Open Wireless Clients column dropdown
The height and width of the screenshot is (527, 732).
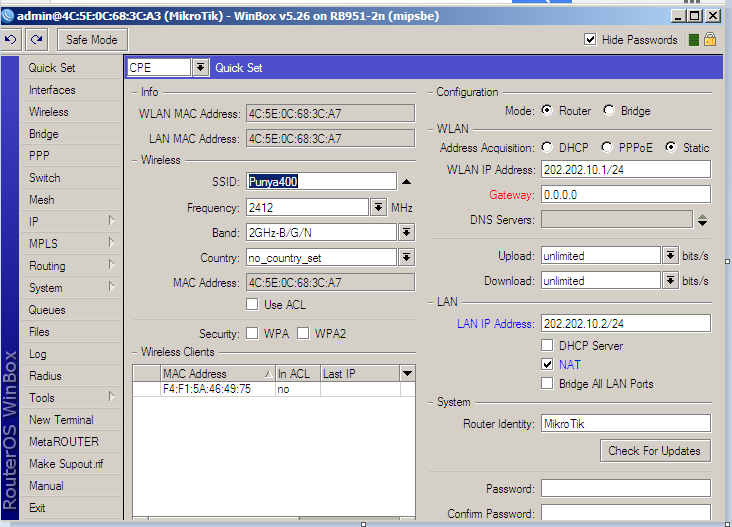[408, 373]
